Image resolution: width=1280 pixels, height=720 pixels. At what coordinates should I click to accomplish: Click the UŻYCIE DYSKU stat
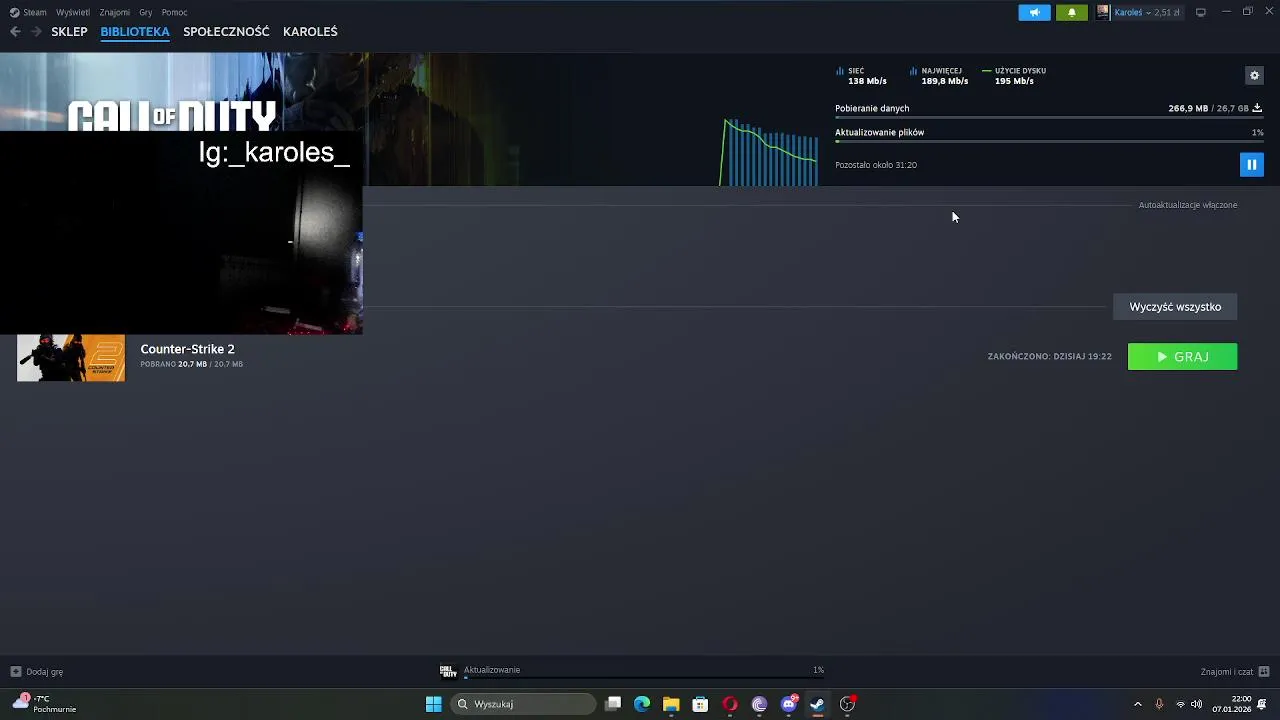(1014, 76)
